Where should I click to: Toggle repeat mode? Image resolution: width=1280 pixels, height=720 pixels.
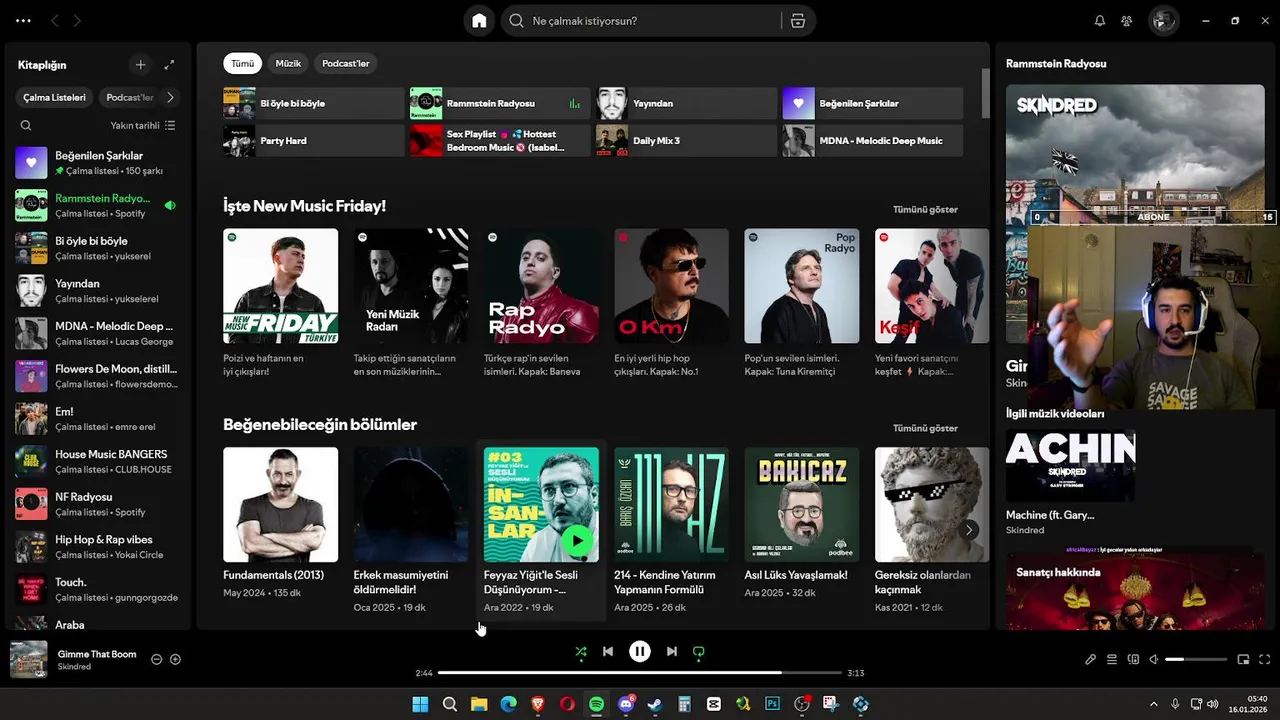[699, 652]
